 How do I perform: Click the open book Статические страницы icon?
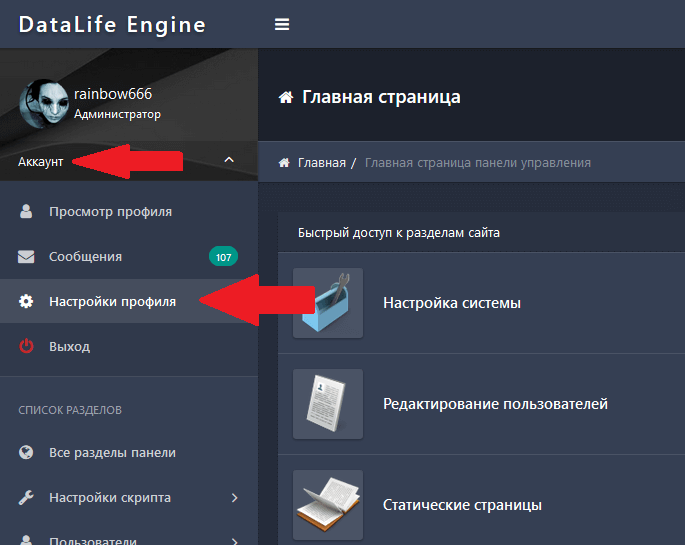(328, 505)
